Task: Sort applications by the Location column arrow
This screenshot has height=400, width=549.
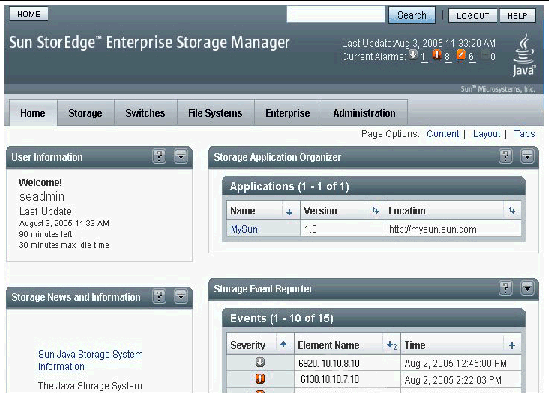Action: click(512, 211)
